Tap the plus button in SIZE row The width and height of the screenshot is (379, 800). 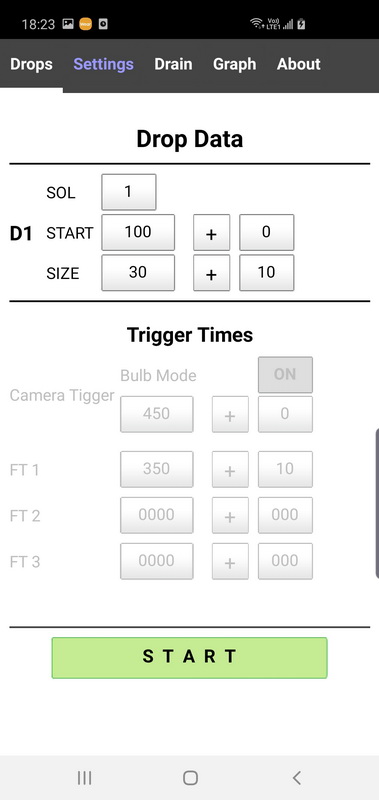[x=211, y=273]
